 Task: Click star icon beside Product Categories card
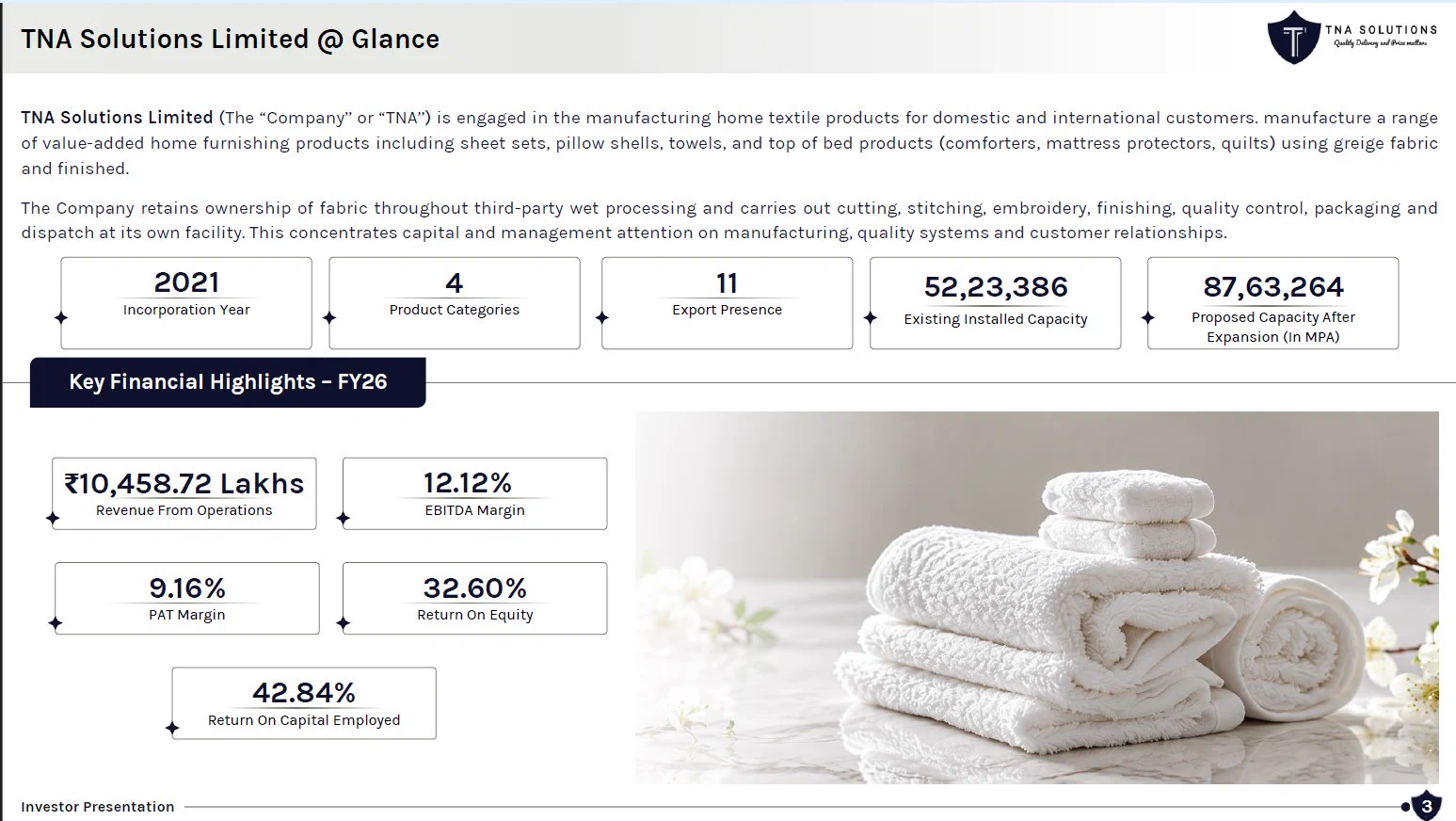click(x=329, y=317)
